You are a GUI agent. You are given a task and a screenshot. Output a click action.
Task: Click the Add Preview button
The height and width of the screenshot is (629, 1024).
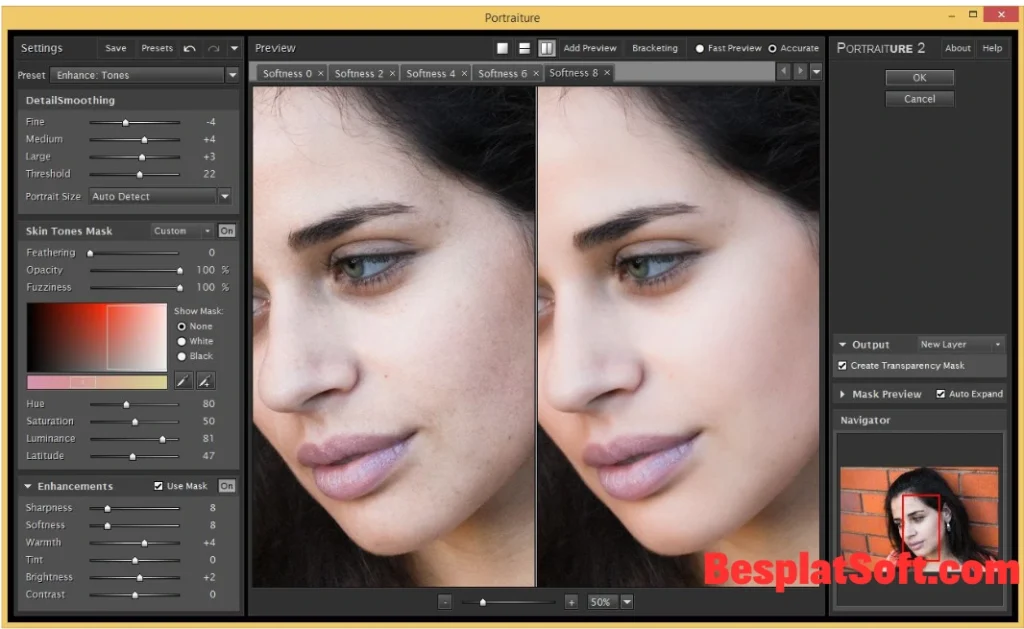click(x=589, y=47)
